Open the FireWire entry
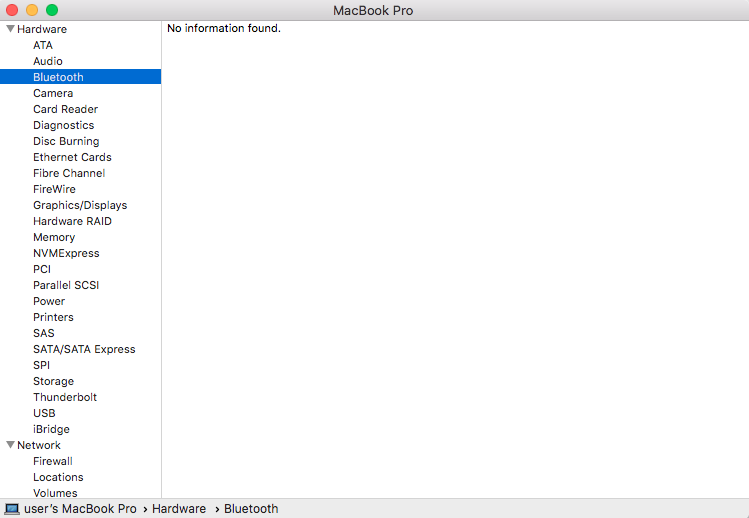749x518 pixels. coord(54,189)
